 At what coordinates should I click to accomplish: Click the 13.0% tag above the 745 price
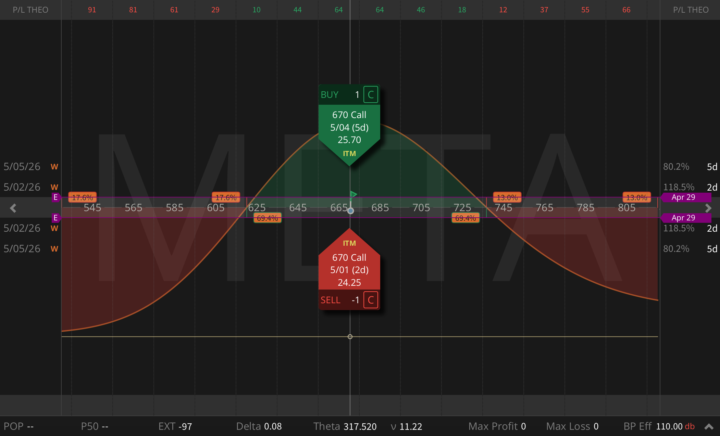point(507,197)
